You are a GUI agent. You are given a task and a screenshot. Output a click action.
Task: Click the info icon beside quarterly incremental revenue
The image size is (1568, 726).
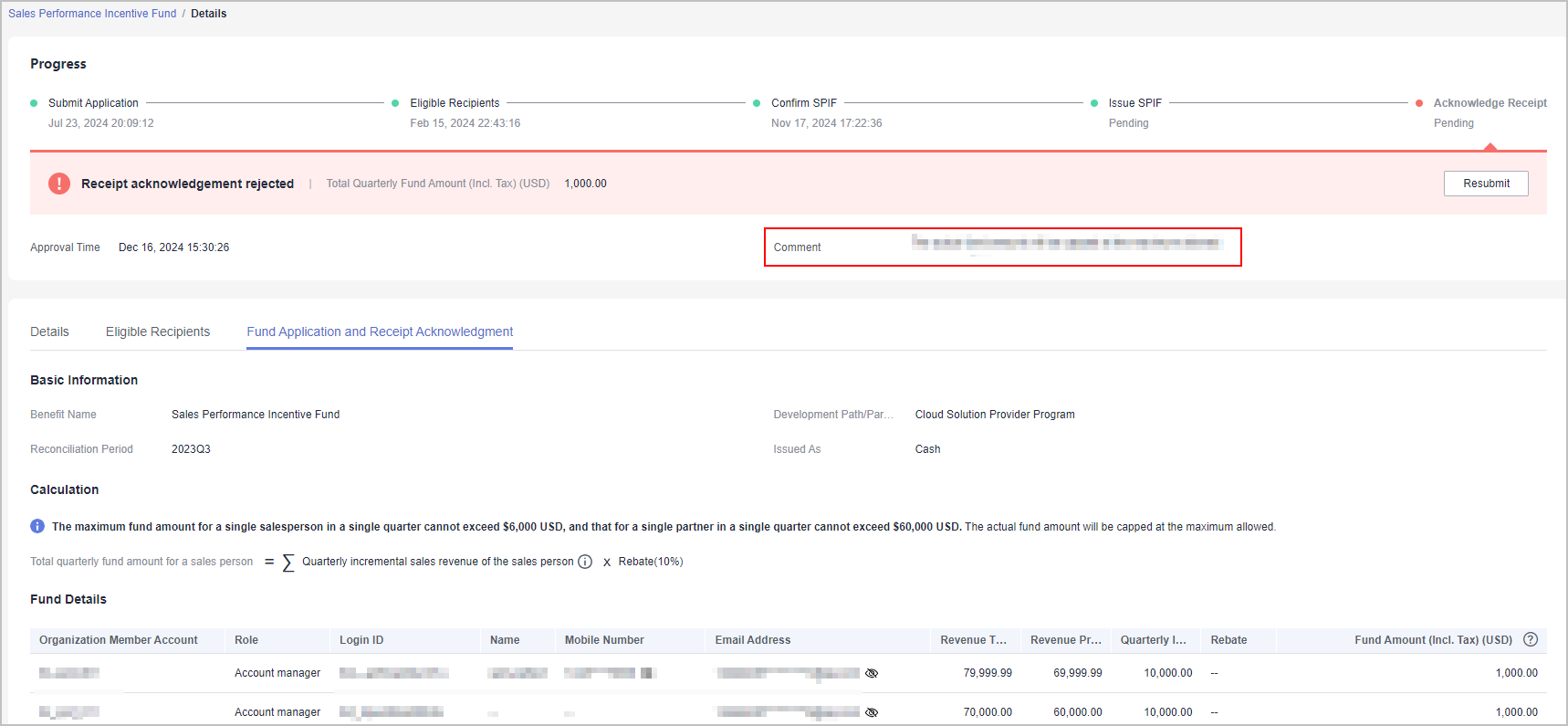(x=585, y=562)
